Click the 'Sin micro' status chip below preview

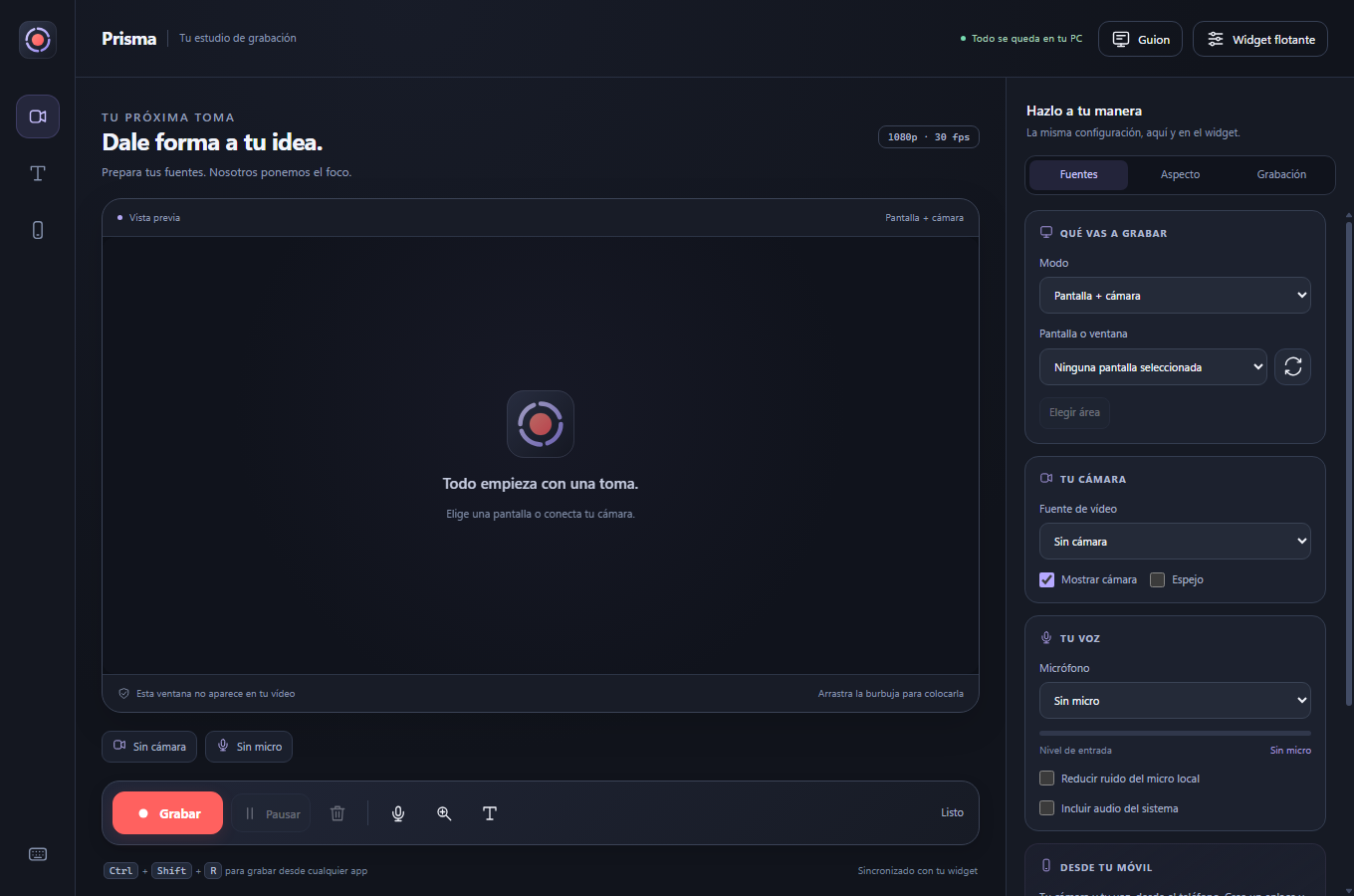(249, 747)
